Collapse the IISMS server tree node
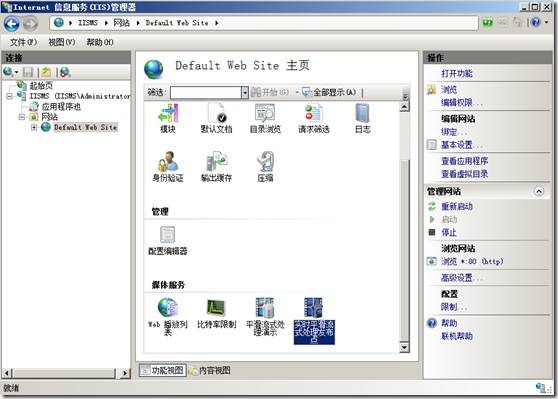 [10, 96]
